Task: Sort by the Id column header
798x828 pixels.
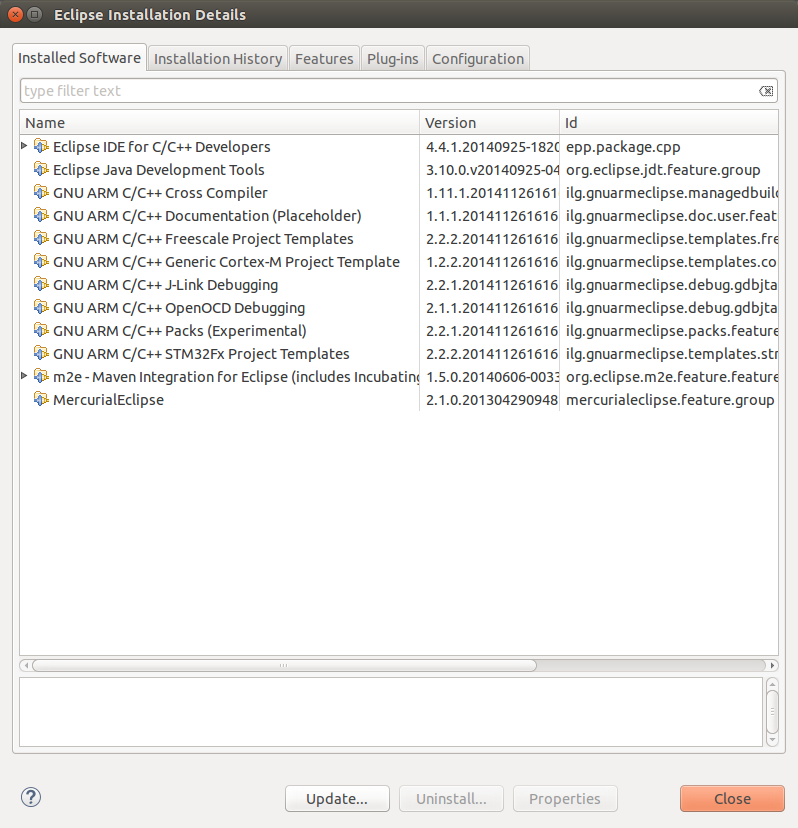Action: (x=669, y=123)
